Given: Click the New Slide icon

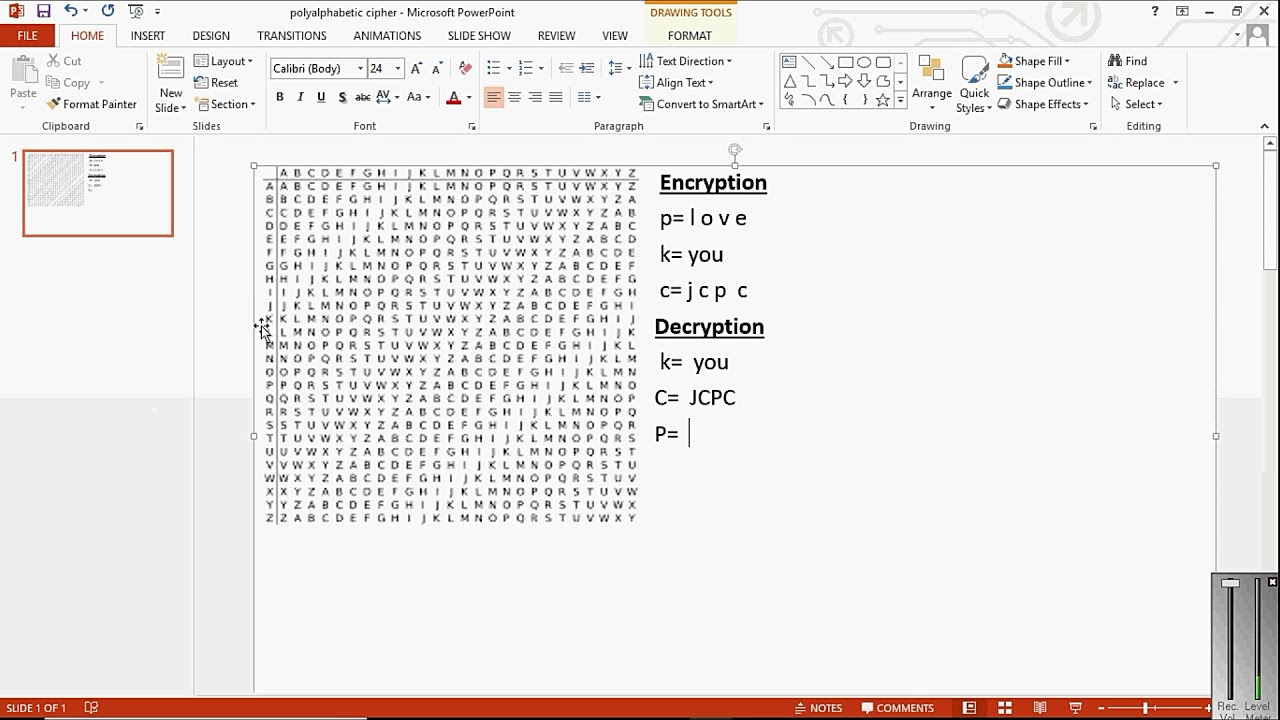Looking at the screenshot, I should pos(171,70).
